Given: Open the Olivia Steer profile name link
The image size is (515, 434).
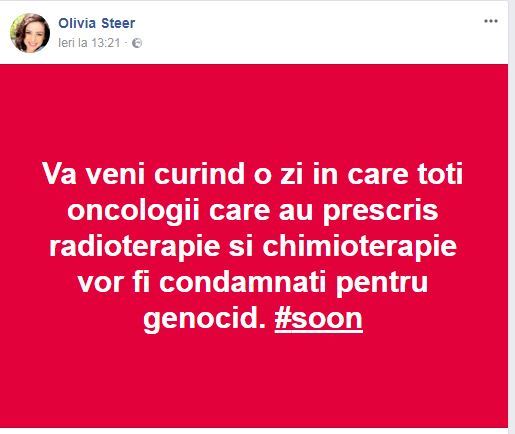Looking at the screenshot, I should coord(97,23).
